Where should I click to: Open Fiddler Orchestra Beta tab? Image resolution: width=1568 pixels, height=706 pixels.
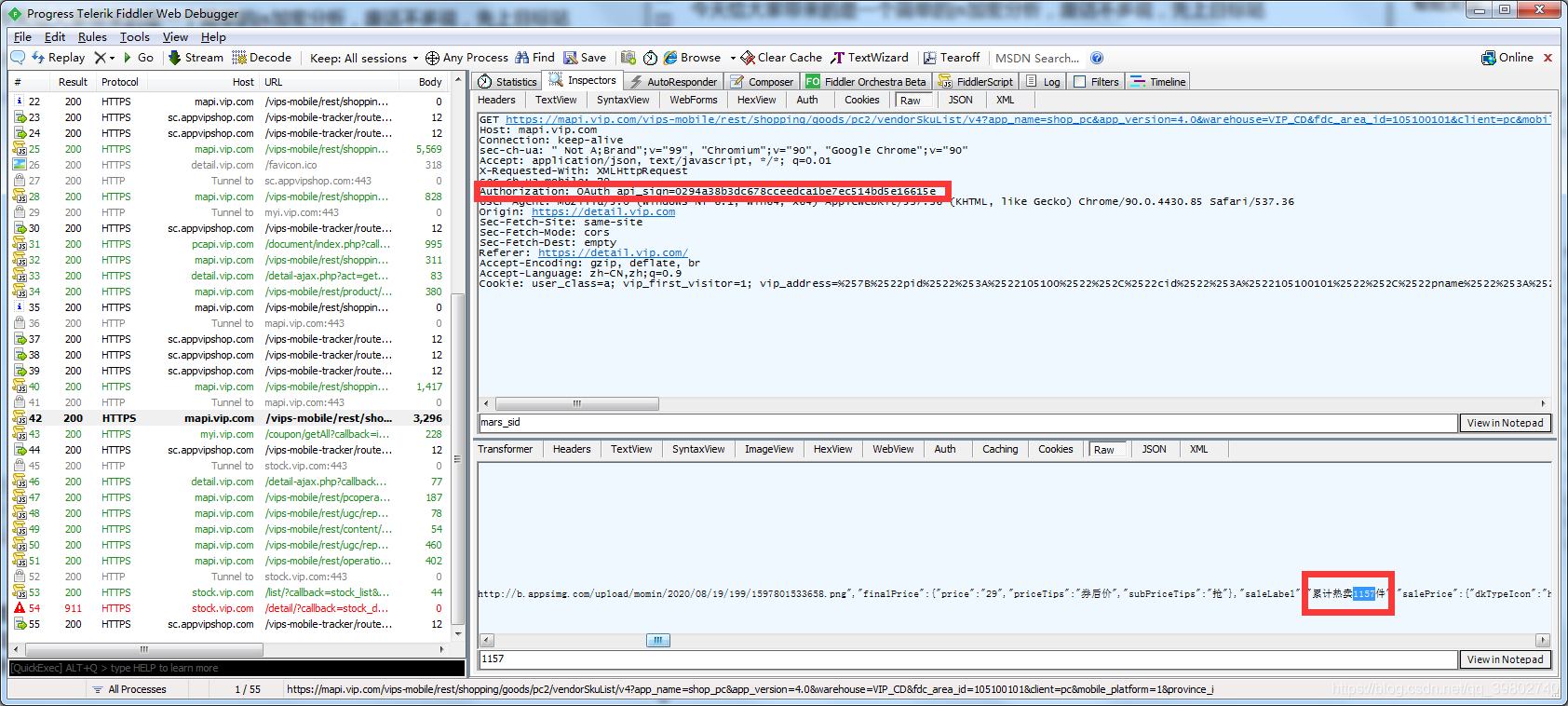(866, 82)
